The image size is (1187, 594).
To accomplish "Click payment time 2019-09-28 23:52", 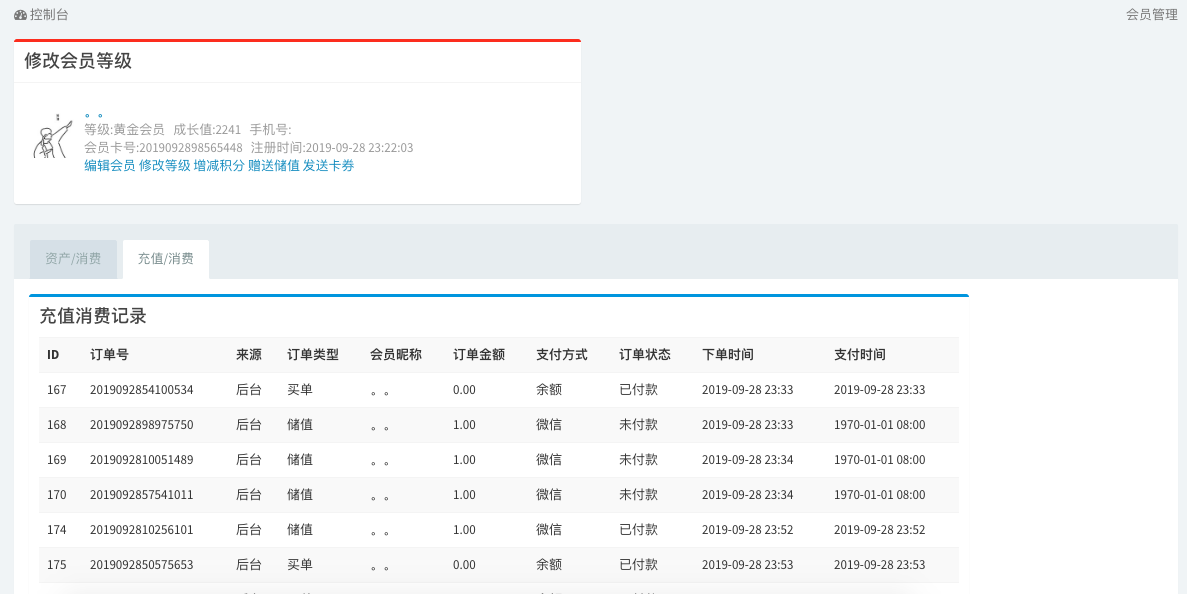I will click(x=880, y=530).
